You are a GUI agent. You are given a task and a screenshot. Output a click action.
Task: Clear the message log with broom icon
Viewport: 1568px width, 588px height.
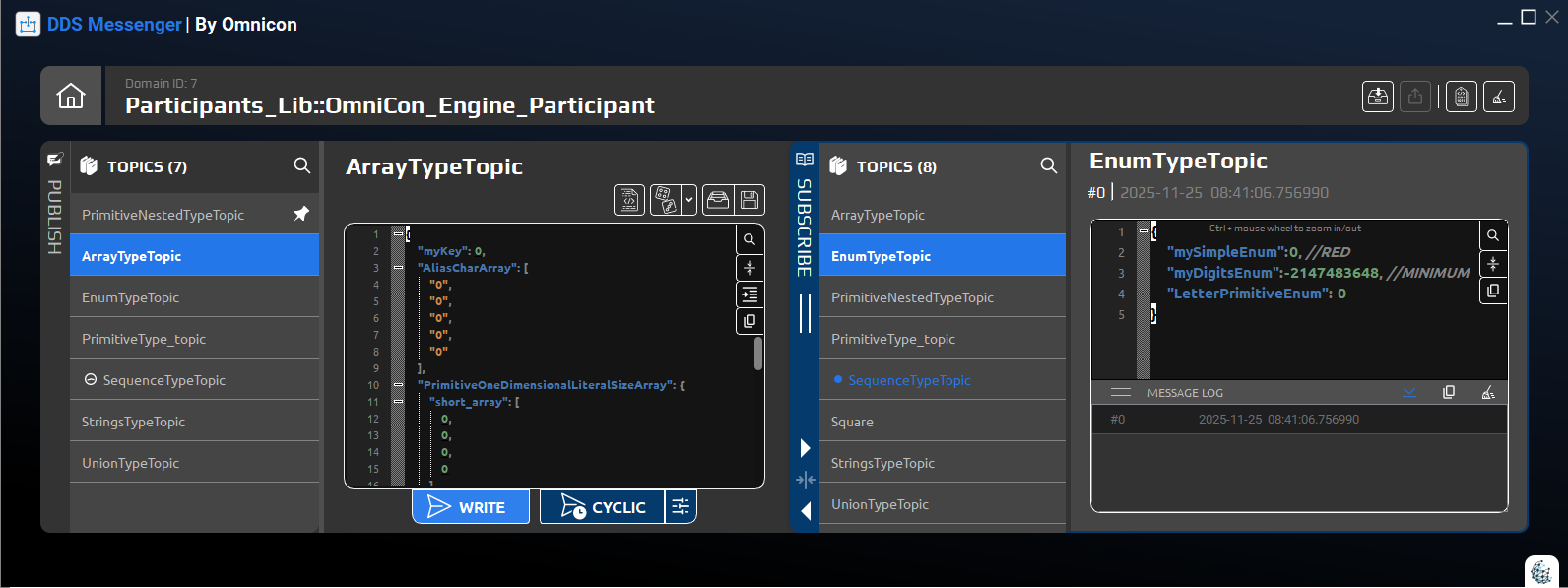pos(1488,393)
